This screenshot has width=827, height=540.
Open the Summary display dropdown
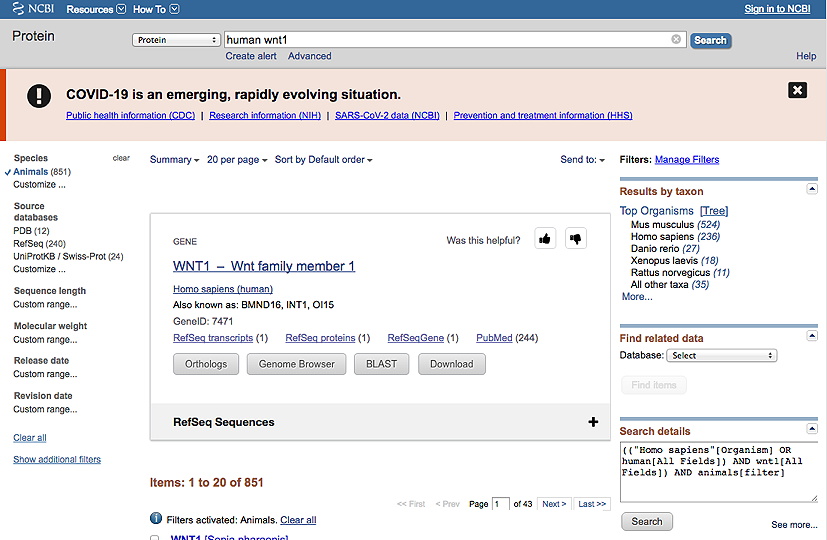pos(174,160)
